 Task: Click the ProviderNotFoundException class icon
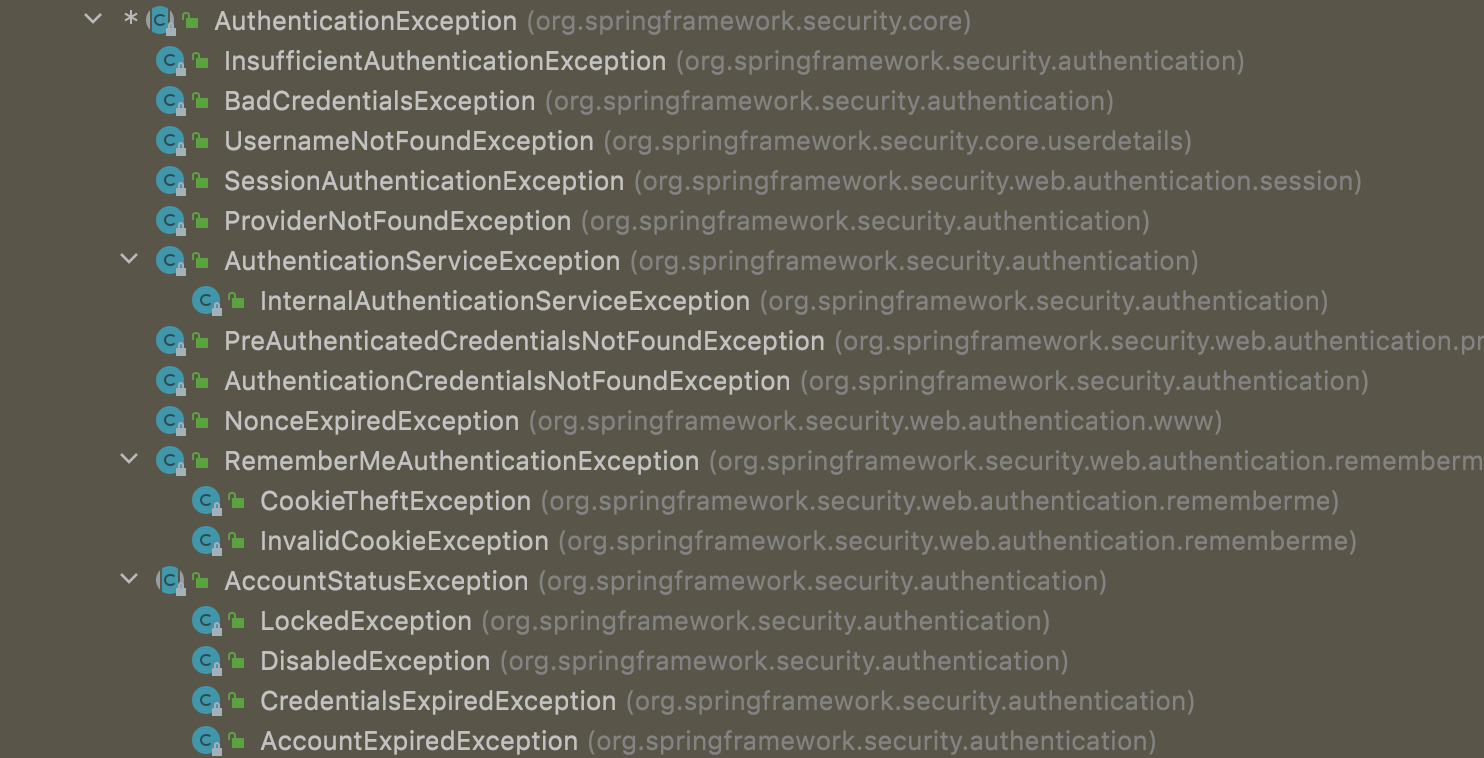pyautogui.click(x=171, y=221)
